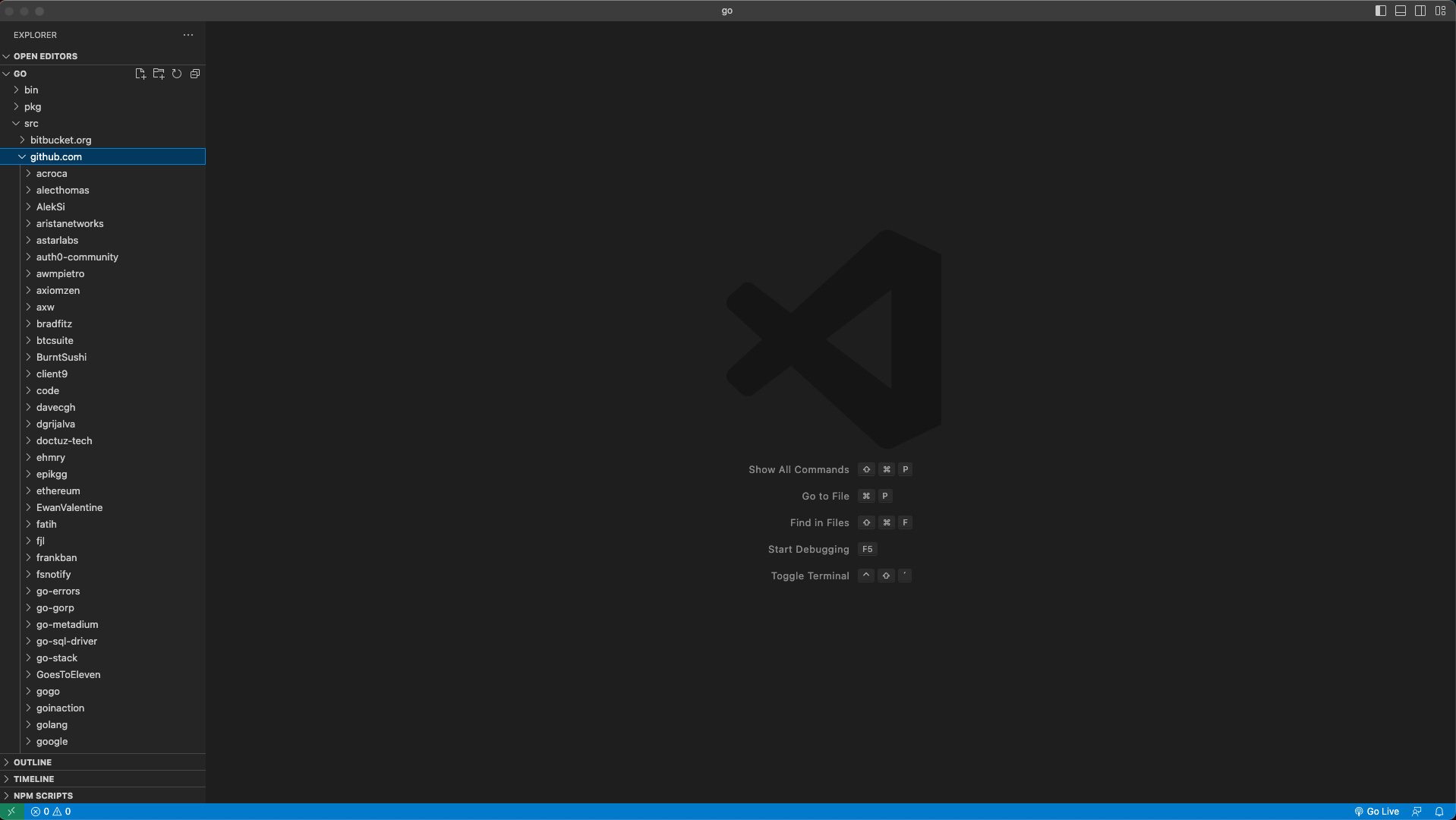Viewport: 1456px width, 820px height.
Task: Open the dgrijalva folder
Action: [102, 424]
